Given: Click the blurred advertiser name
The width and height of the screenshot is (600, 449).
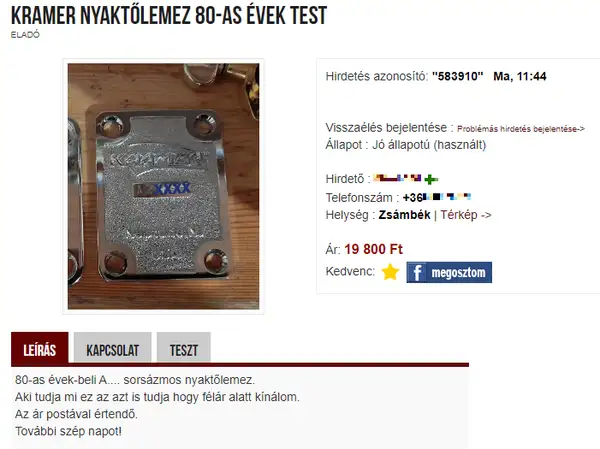Looking at the screenshot, I should tap(397, 178).
